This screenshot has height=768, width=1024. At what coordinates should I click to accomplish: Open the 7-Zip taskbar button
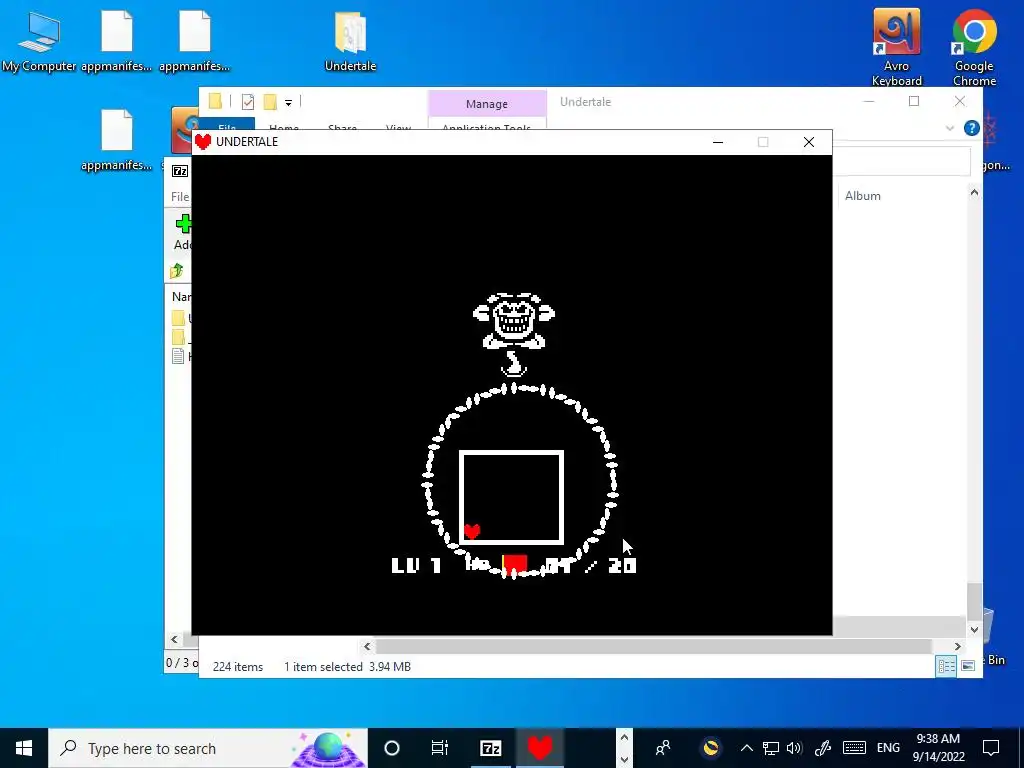click(490, 748)
